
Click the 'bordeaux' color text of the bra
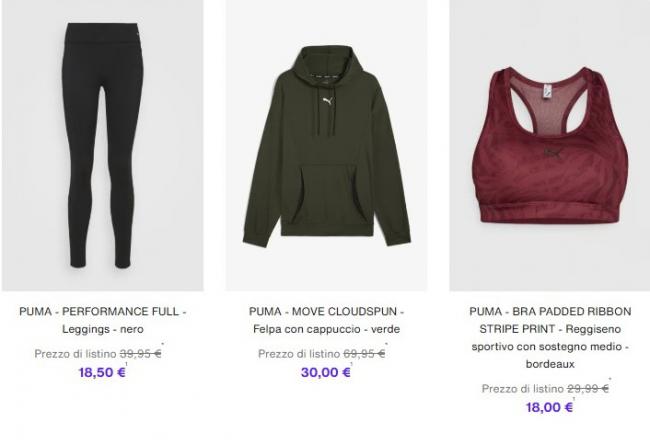[550, 364]
